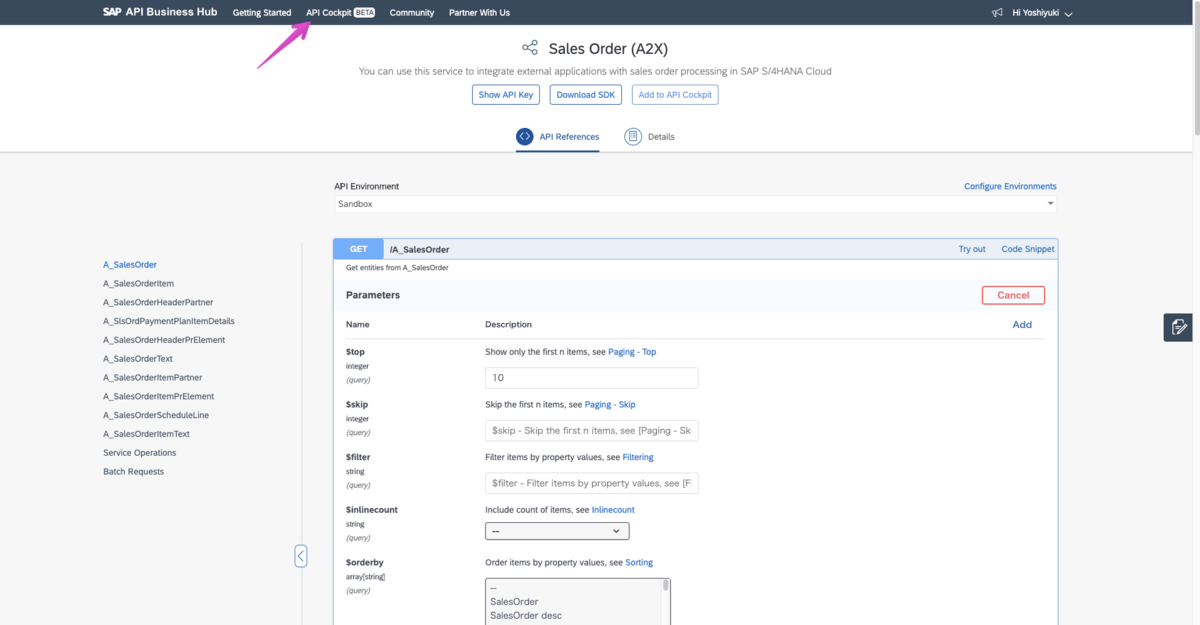The width and height of the screenshot is (1200, 625).
Task: Select Batch Requests in sidebar
Action: [133, 472]
